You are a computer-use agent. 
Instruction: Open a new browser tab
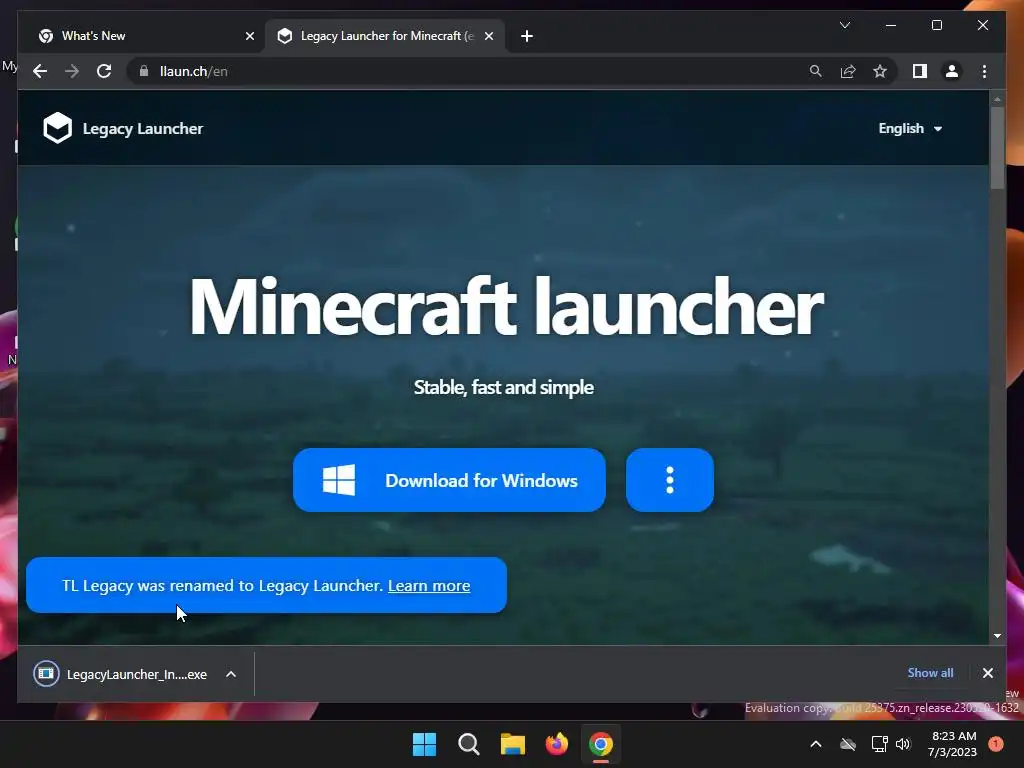click(526, 36)
